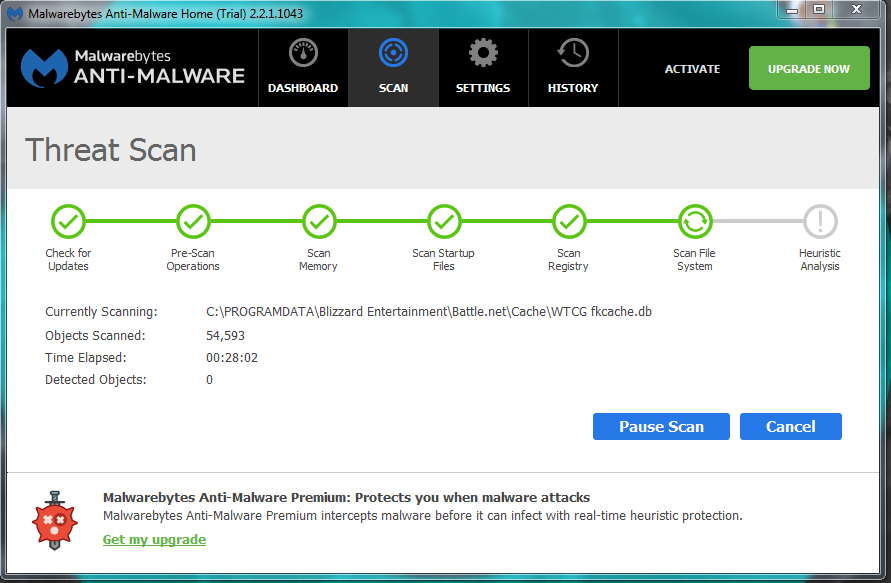This screenshot has width=891, height=583.
Task: Select the Scan tab
Action: pyautogui.click(x=393, y=68)
